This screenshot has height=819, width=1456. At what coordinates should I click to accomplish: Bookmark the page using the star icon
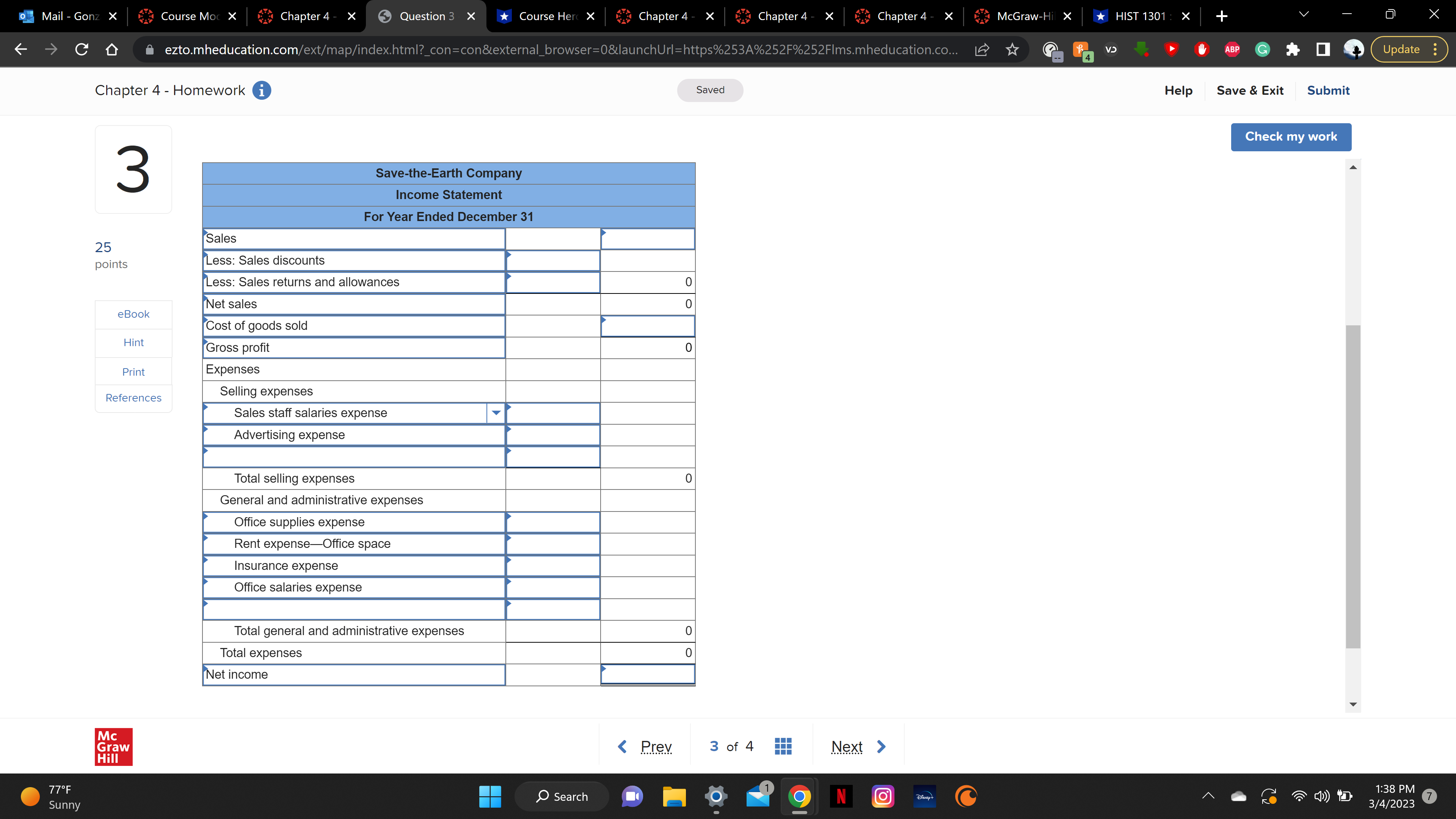click(x=1012, y=49)
